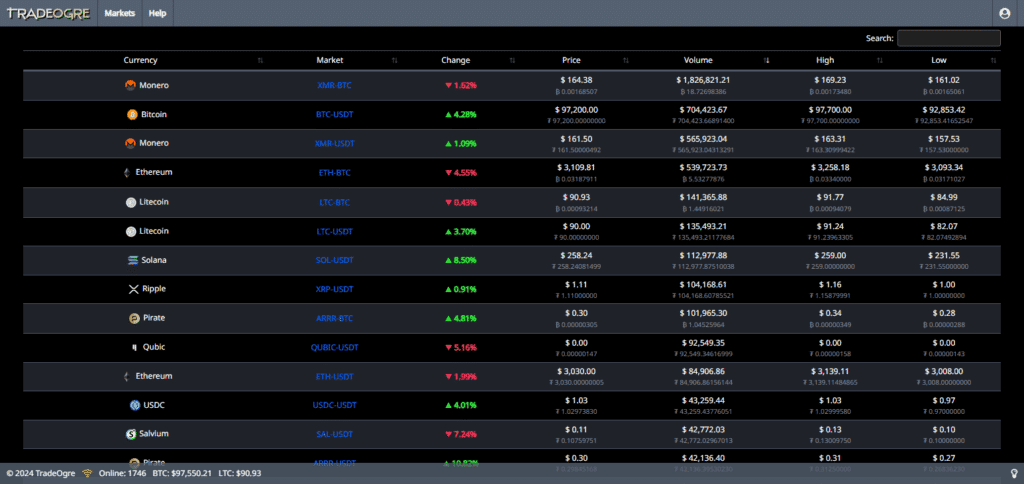
Task: Click the Bitcoin coin icon
Action: [132, 114]
